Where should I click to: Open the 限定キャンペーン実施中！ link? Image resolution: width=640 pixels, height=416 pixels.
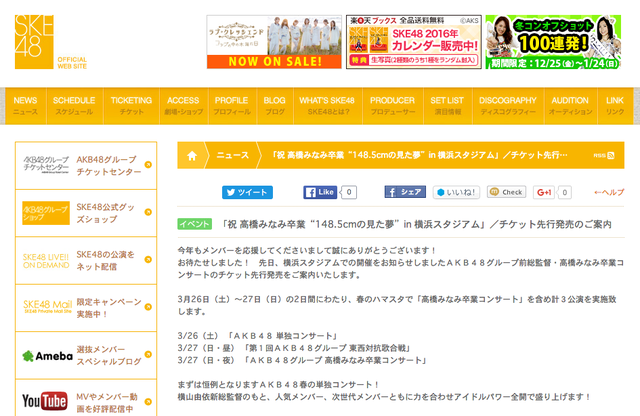pos(109,307)
